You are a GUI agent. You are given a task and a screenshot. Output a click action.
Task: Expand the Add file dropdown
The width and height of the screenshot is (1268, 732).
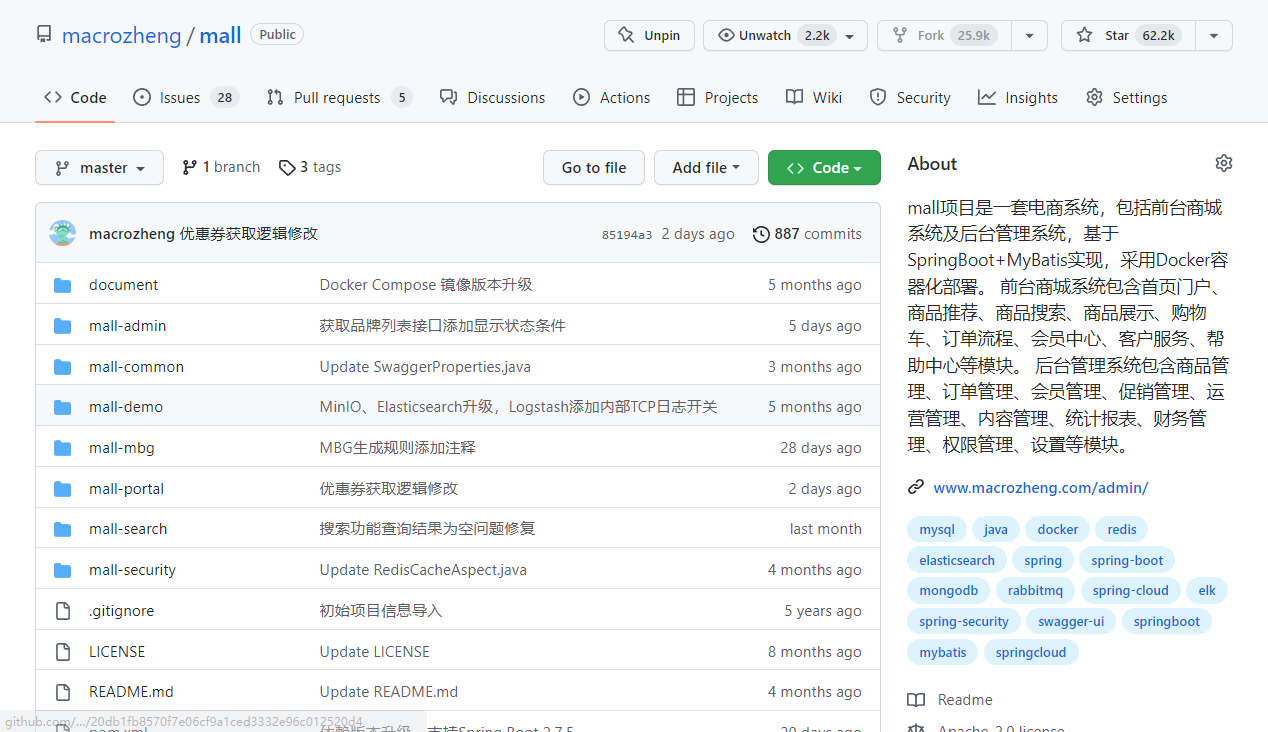[x=706, y=168]
